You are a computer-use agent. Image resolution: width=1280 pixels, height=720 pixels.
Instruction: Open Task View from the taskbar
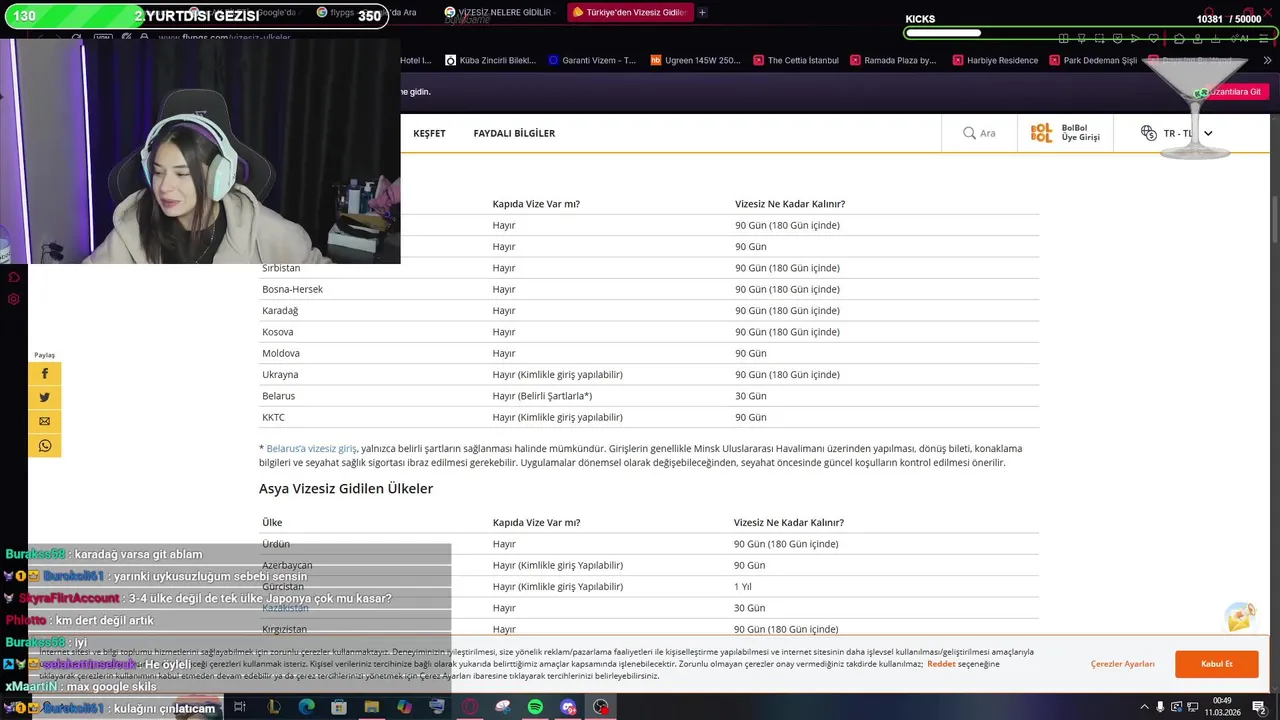tap(240, 707)
